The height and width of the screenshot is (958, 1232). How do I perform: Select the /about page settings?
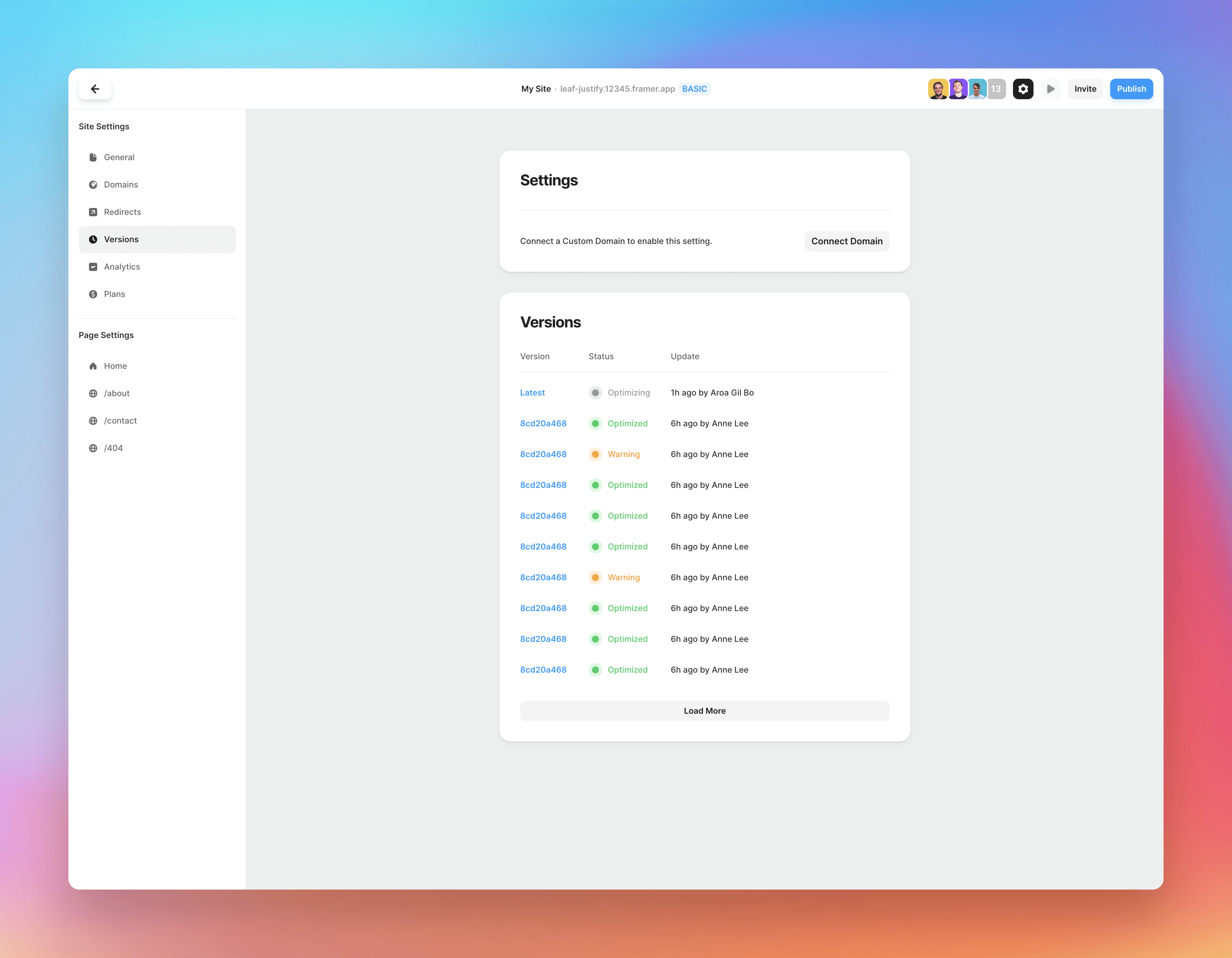[117, 393]
